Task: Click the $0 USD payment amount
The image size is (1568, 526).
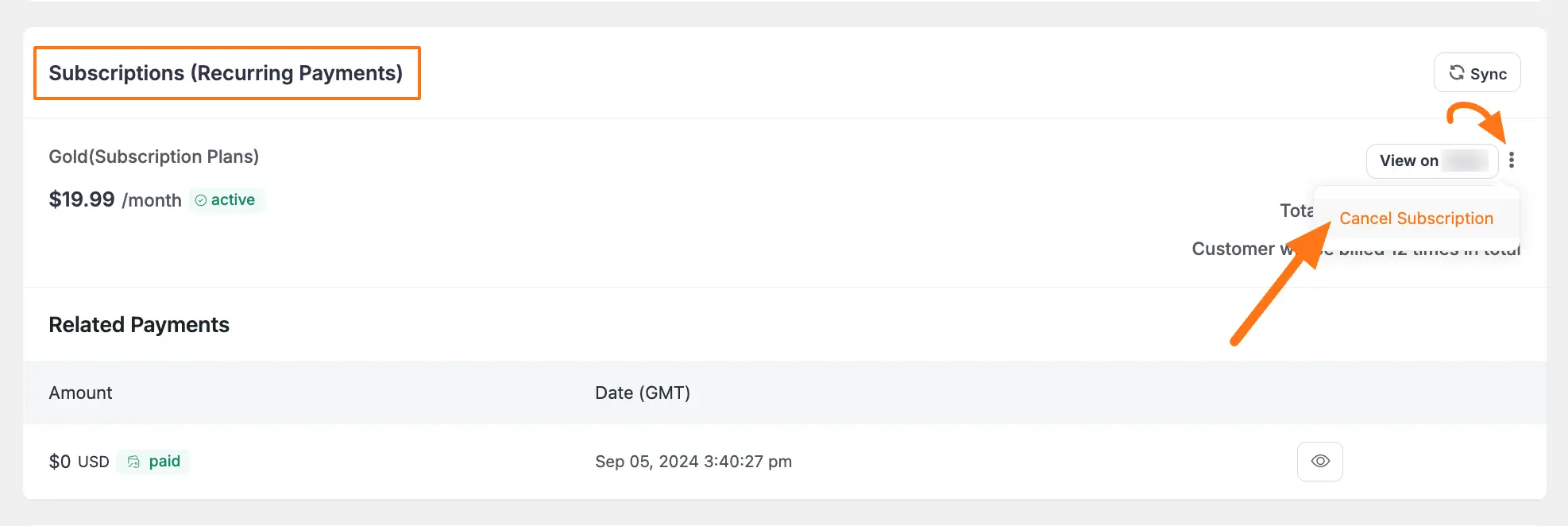Action: point(79,462)
